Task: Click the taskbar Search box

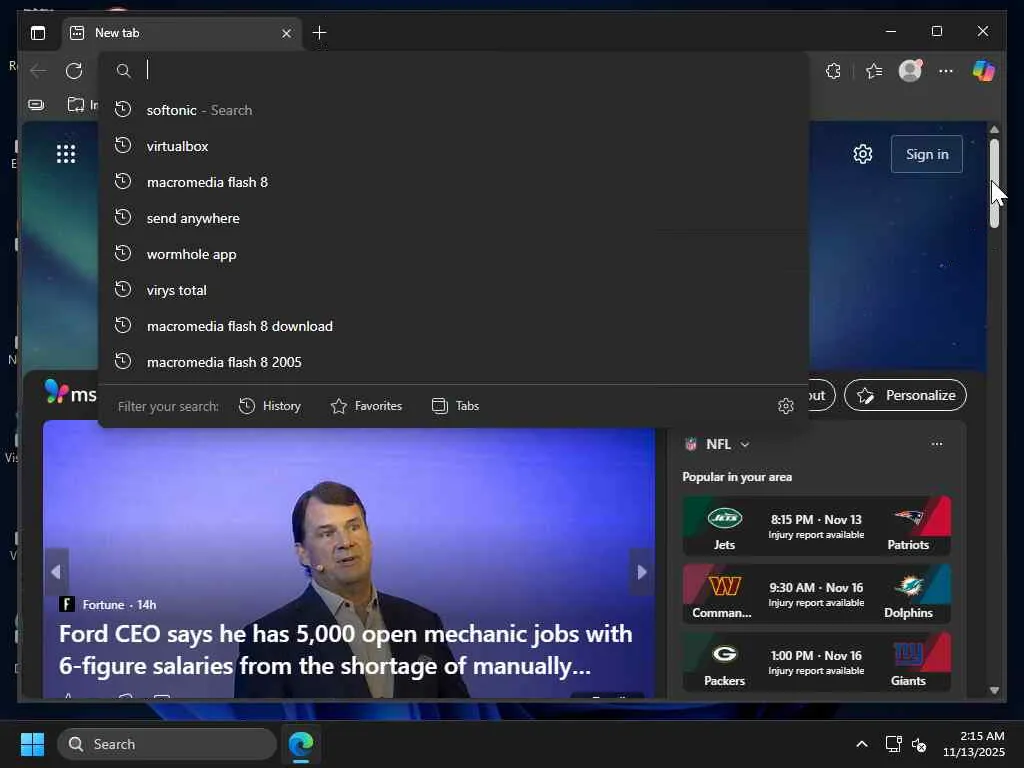Action: 167,744
